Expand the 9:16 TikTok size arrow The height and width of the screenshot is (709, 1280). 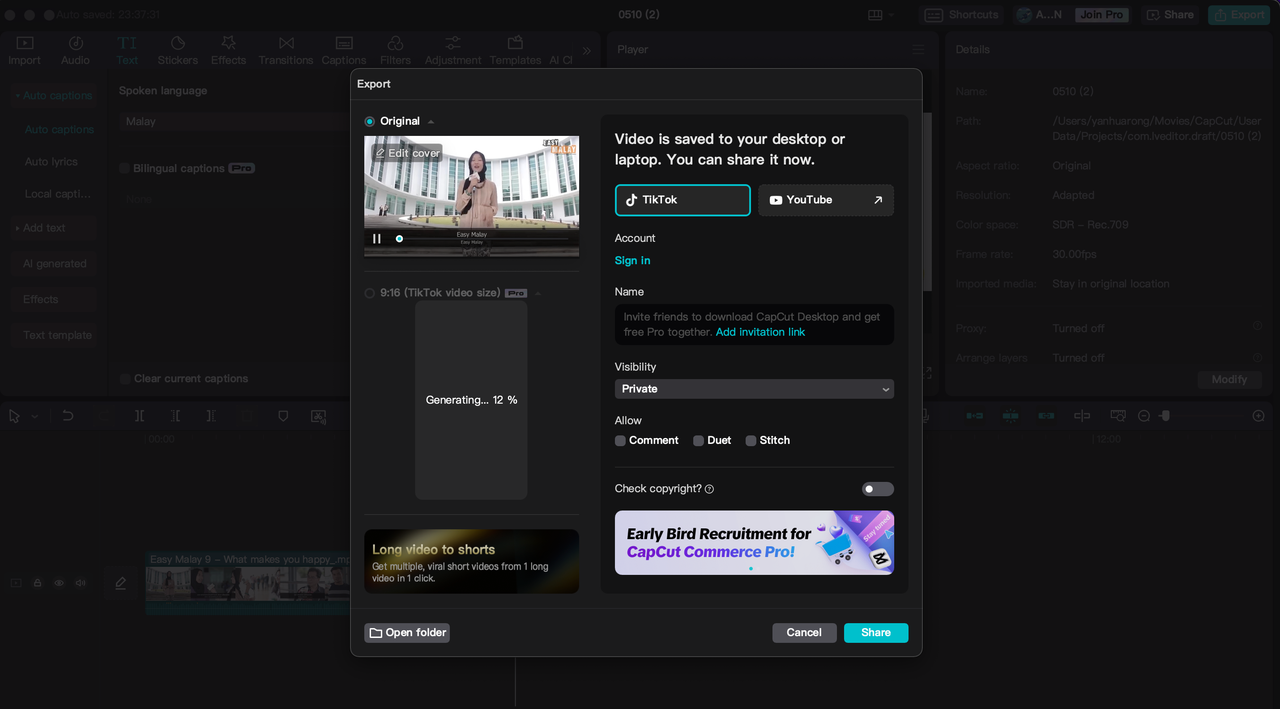(538, 294)
